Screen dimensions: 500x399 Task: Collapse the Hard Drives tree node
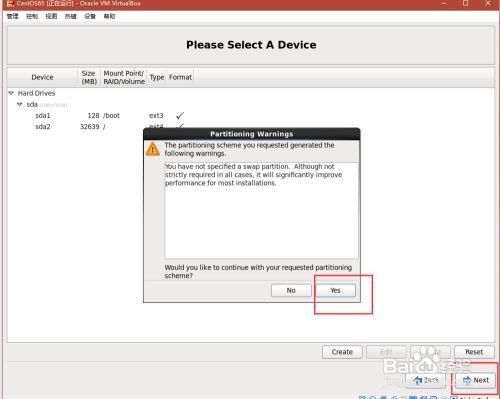tap(11, 93)
